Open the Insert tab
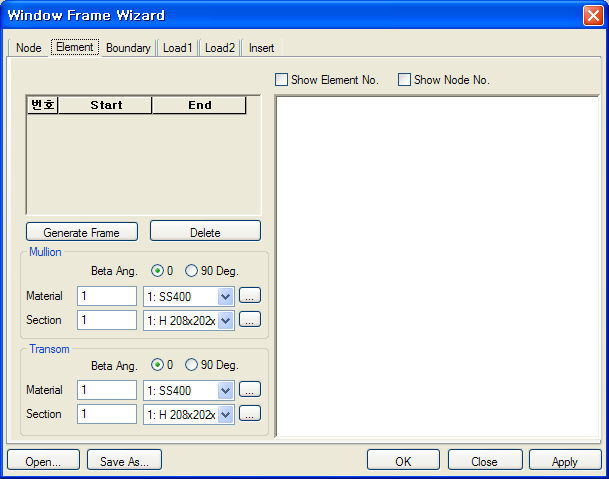 (x=261, y=48)
